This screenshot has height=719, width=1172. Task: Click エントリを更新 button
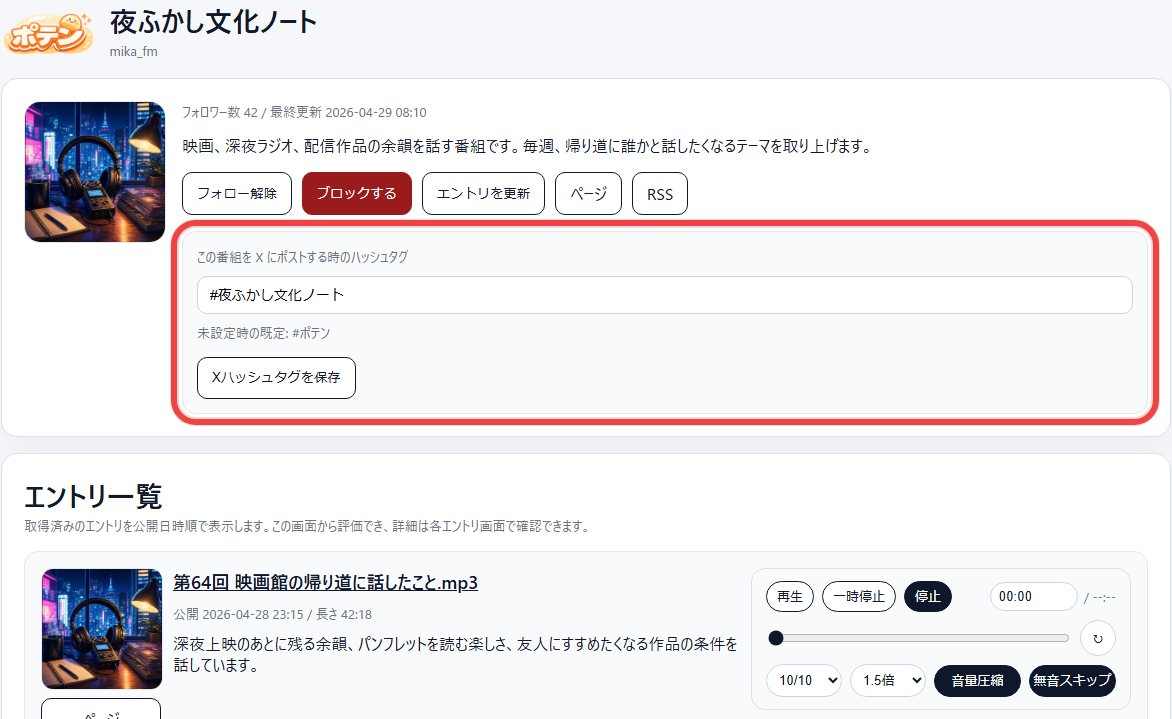point(483,194)
